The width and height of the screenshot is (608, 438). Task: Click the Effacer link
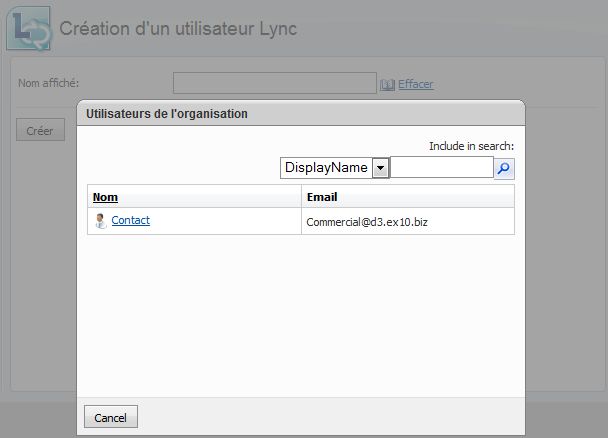click(416, 85)
